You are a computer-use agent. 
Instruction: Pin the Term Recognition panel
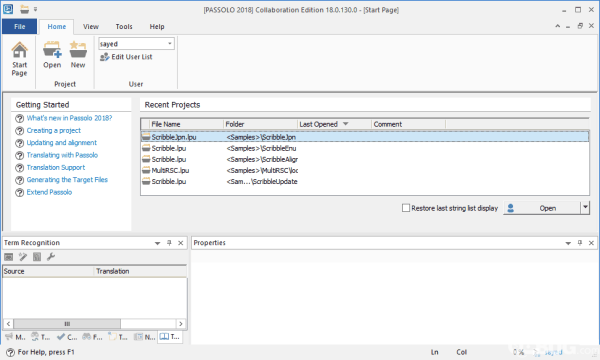pos(169,243)
